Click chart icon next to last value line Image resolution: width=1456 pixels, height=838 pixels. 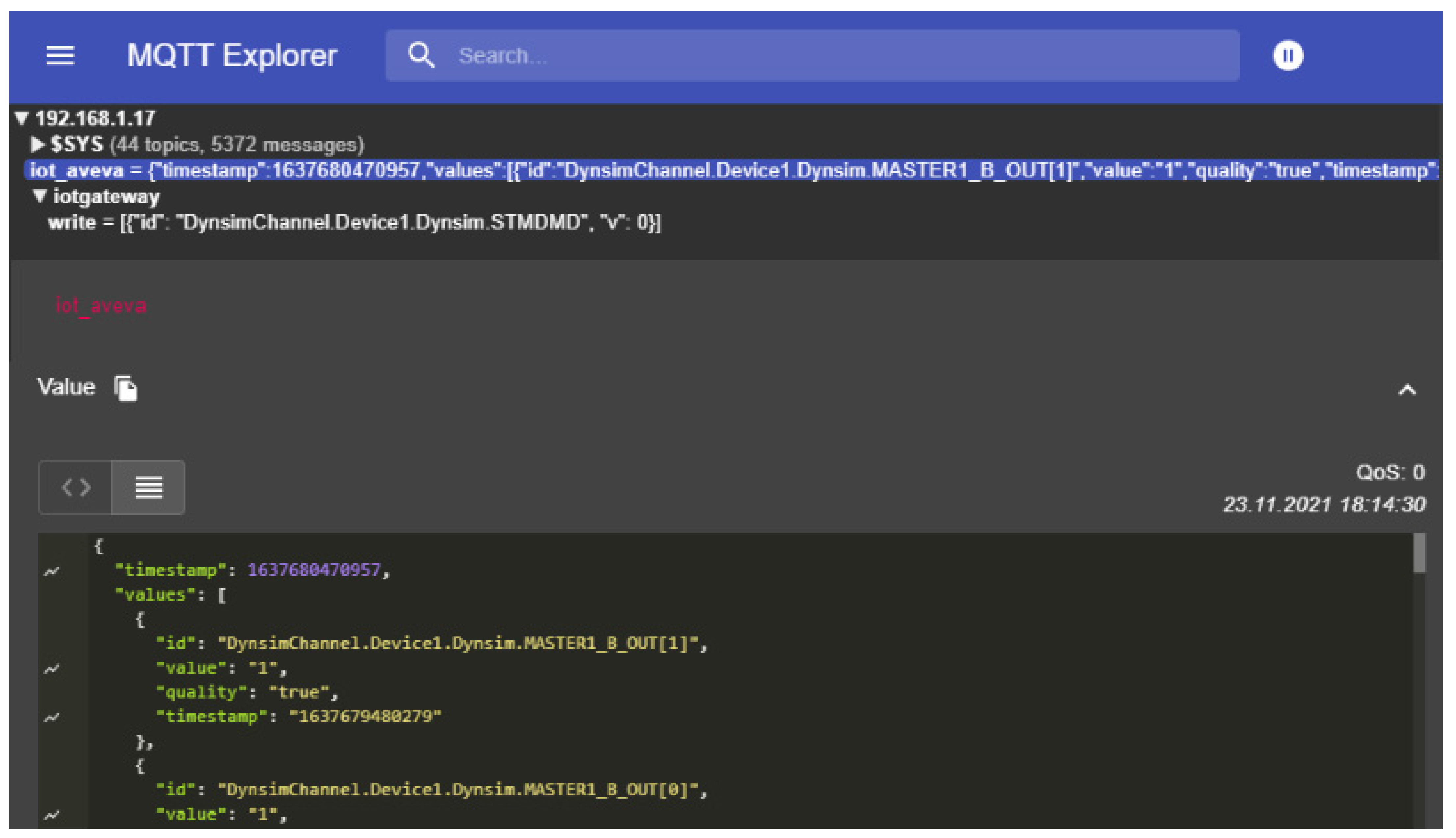(52, 815)
